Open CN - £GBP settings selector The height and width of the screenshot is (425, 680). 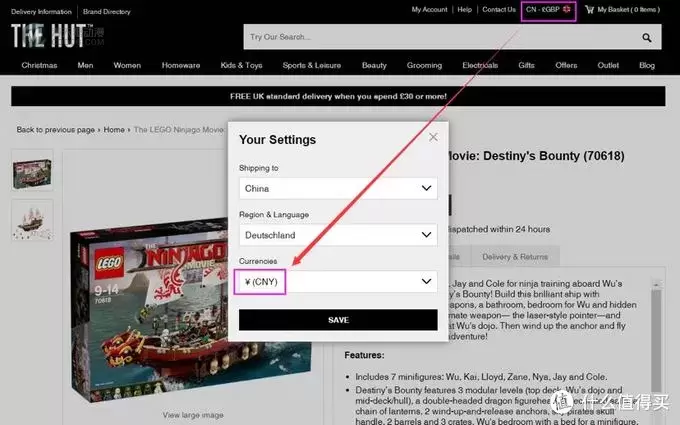[548, 10]
